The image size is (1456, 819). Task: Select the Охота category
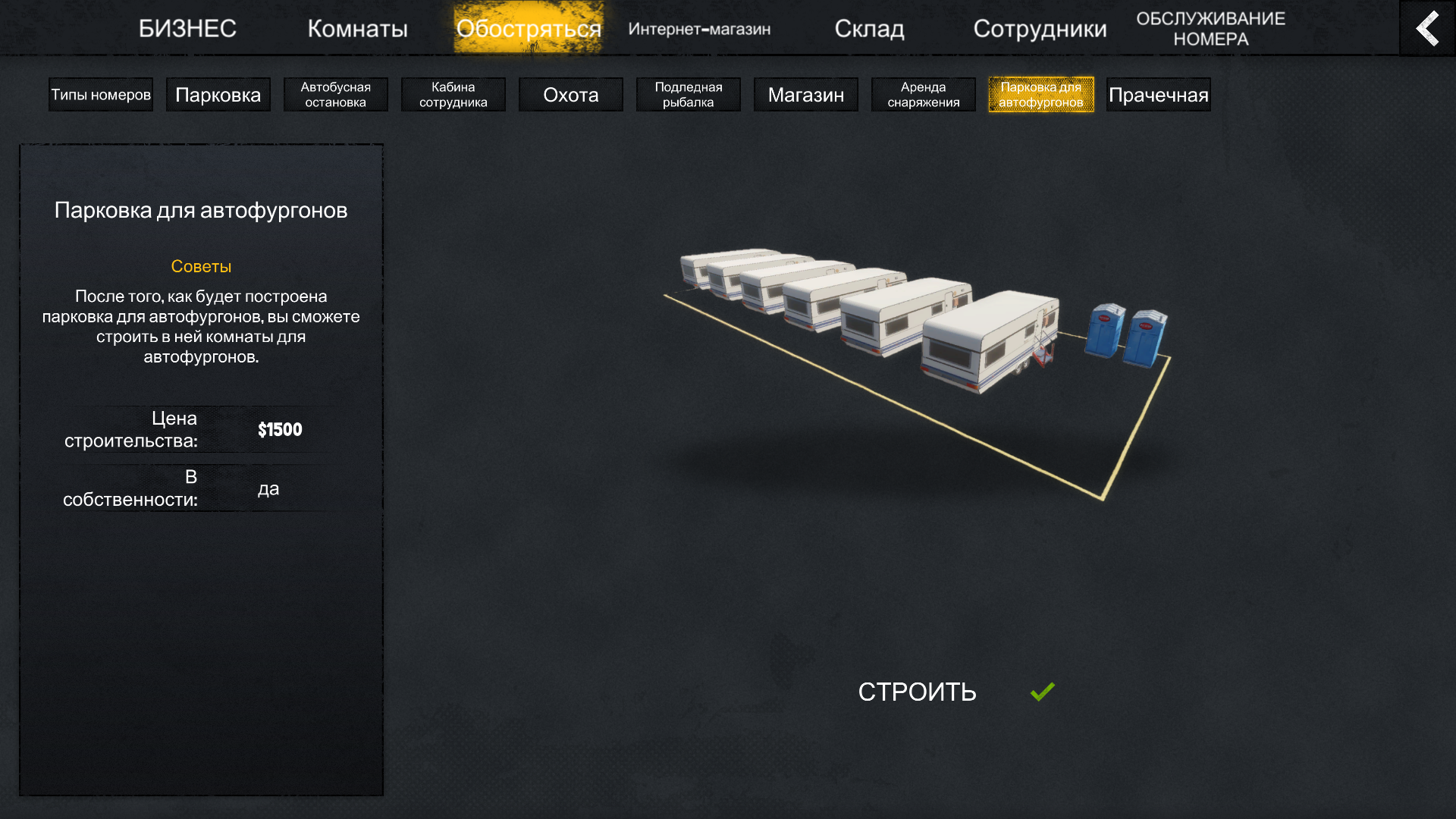(x=571, y=95)
